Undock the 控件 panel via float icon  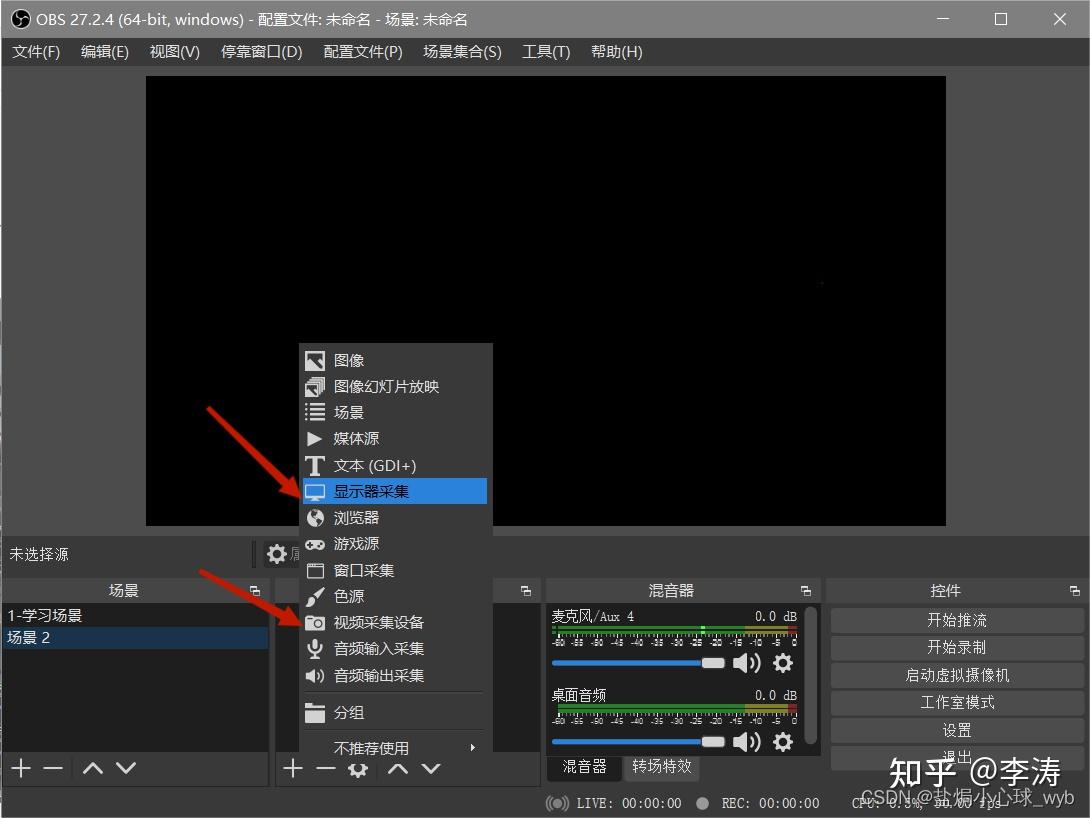[x=1075, y=591]
